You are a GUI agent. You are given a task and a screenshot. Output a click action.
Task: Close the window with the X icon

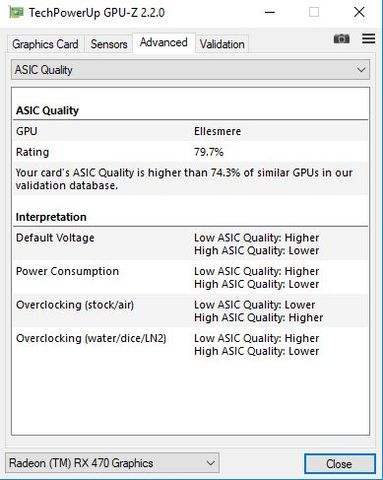click(x=359, y=12)
